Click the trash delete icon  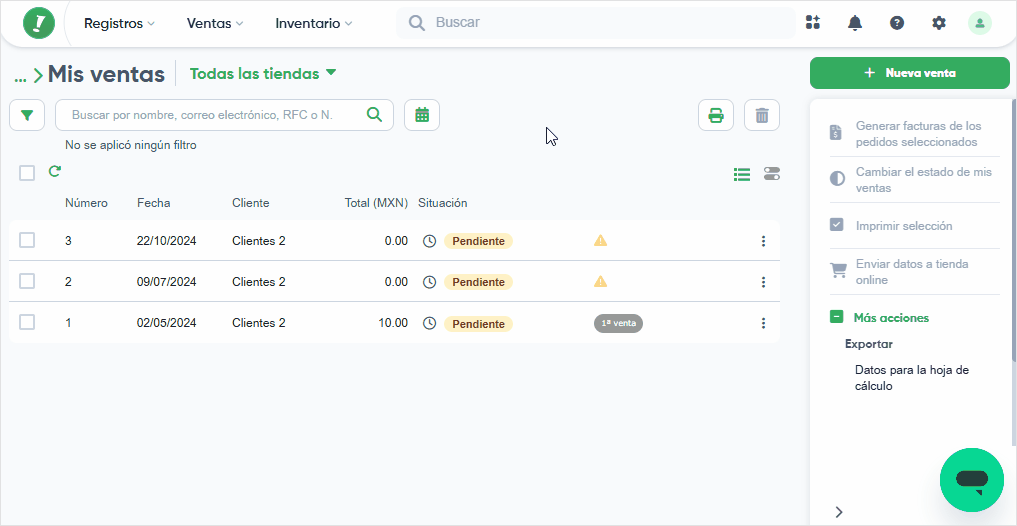[x=762, y=116]
